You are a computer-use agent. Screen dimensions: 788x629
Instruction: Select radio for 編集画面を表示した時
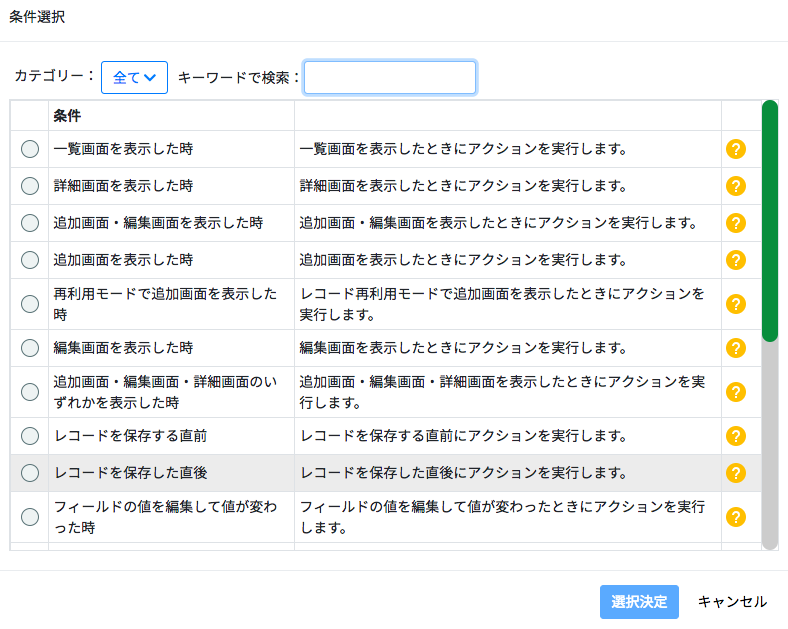pos(30,348)
